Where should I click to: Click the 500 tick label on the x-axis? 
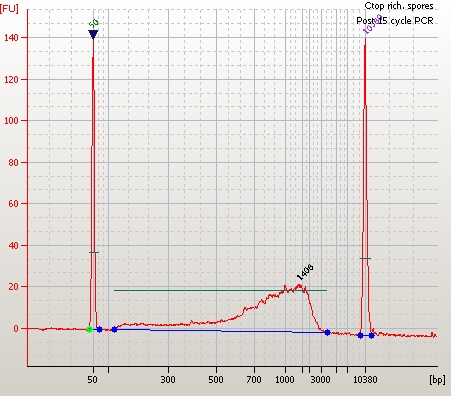216,380
